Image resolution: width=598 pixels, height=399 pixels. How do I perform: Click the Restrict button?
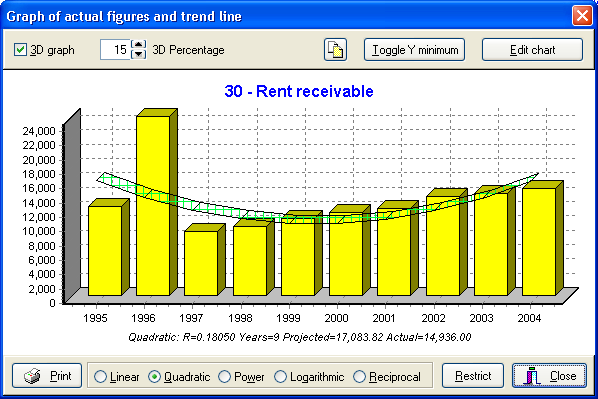coord(473,376)
